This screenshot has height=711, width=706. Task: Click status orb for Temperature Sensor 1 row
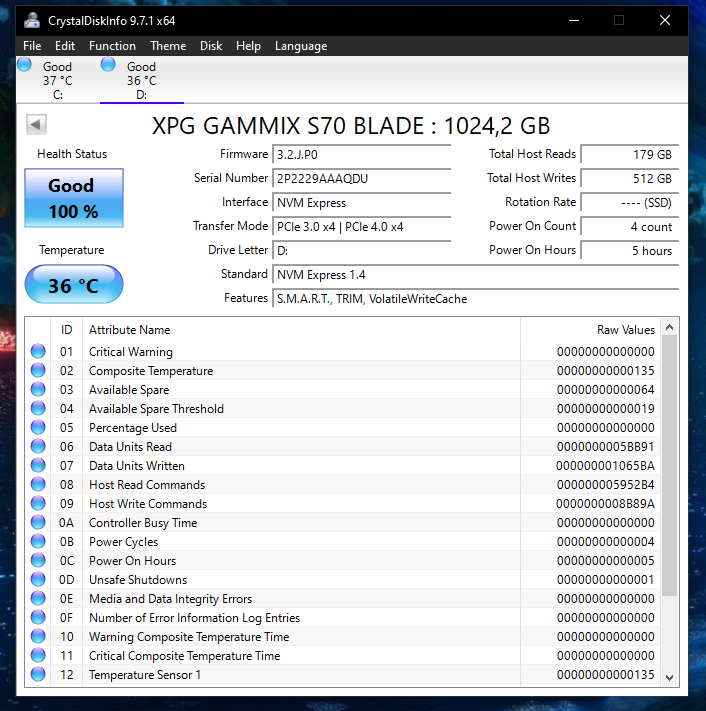[38, 674]
